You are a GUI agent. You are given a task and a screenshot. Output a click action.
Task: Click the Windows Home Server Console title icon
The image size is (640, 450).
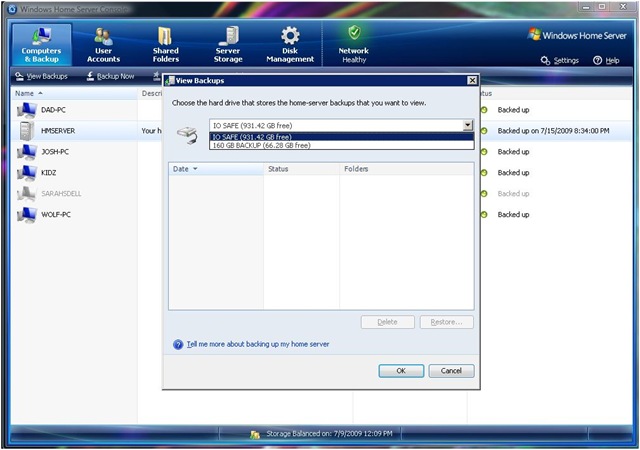pyautogui.click(x=12, y=9)
